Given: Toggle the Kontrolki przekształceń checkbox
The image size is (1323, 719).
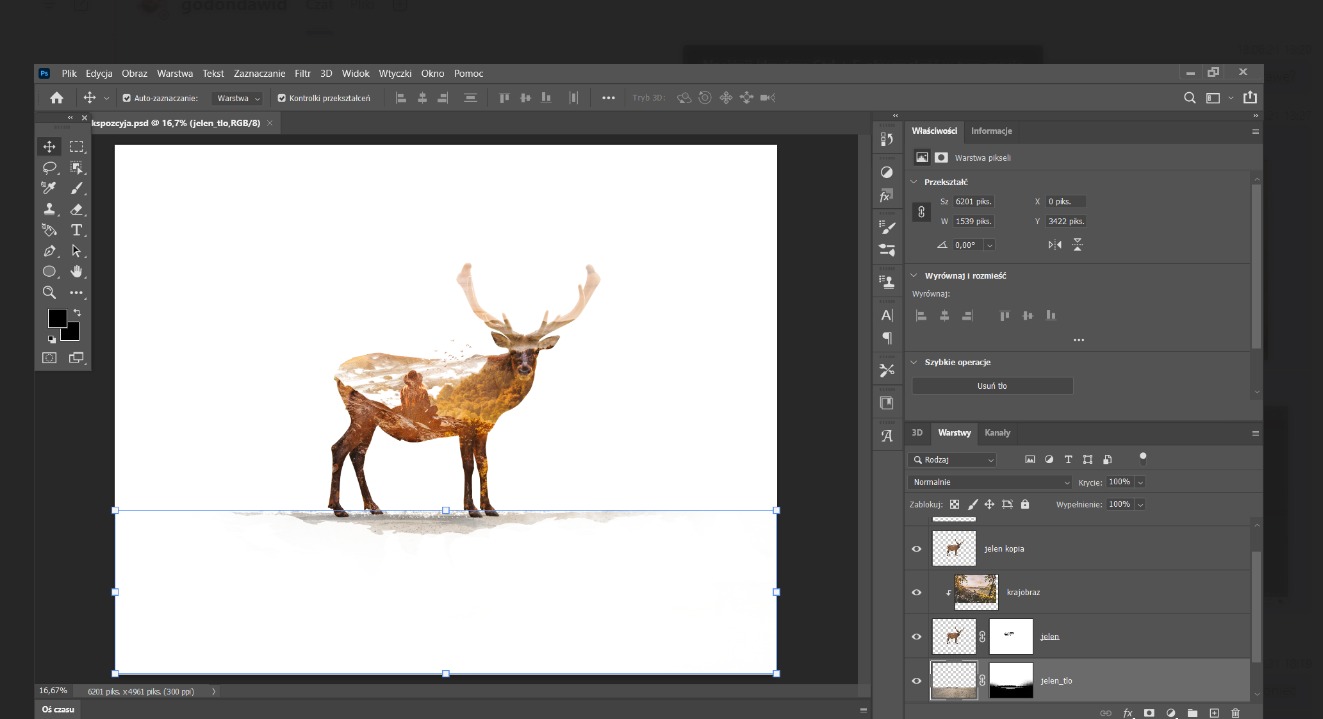Looking at the screenshot, I should click(x=282, y=98).
